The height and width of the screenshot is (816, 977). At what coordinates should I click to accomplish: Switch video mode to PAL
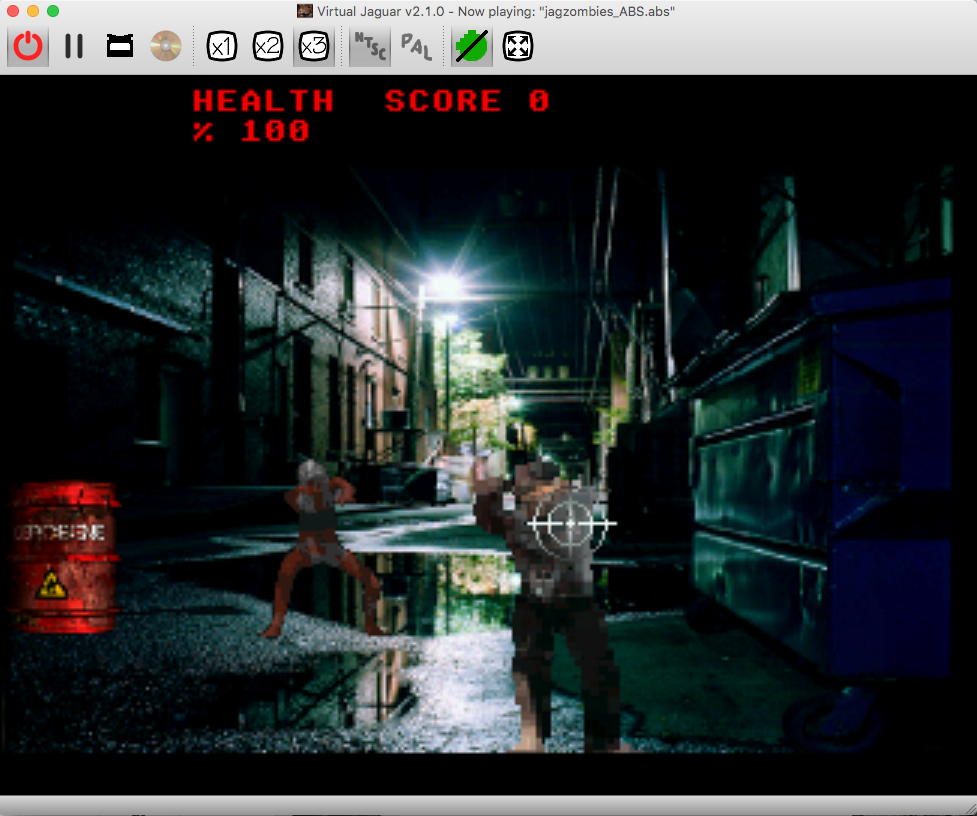pos(416,47)
